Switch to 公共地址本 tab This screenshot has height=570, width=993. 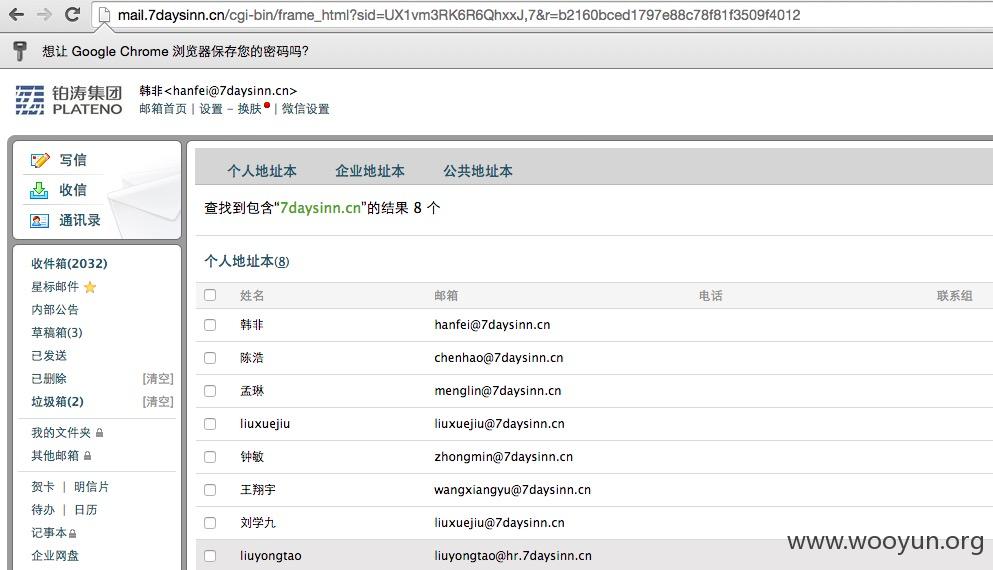(x=478, y=171)
